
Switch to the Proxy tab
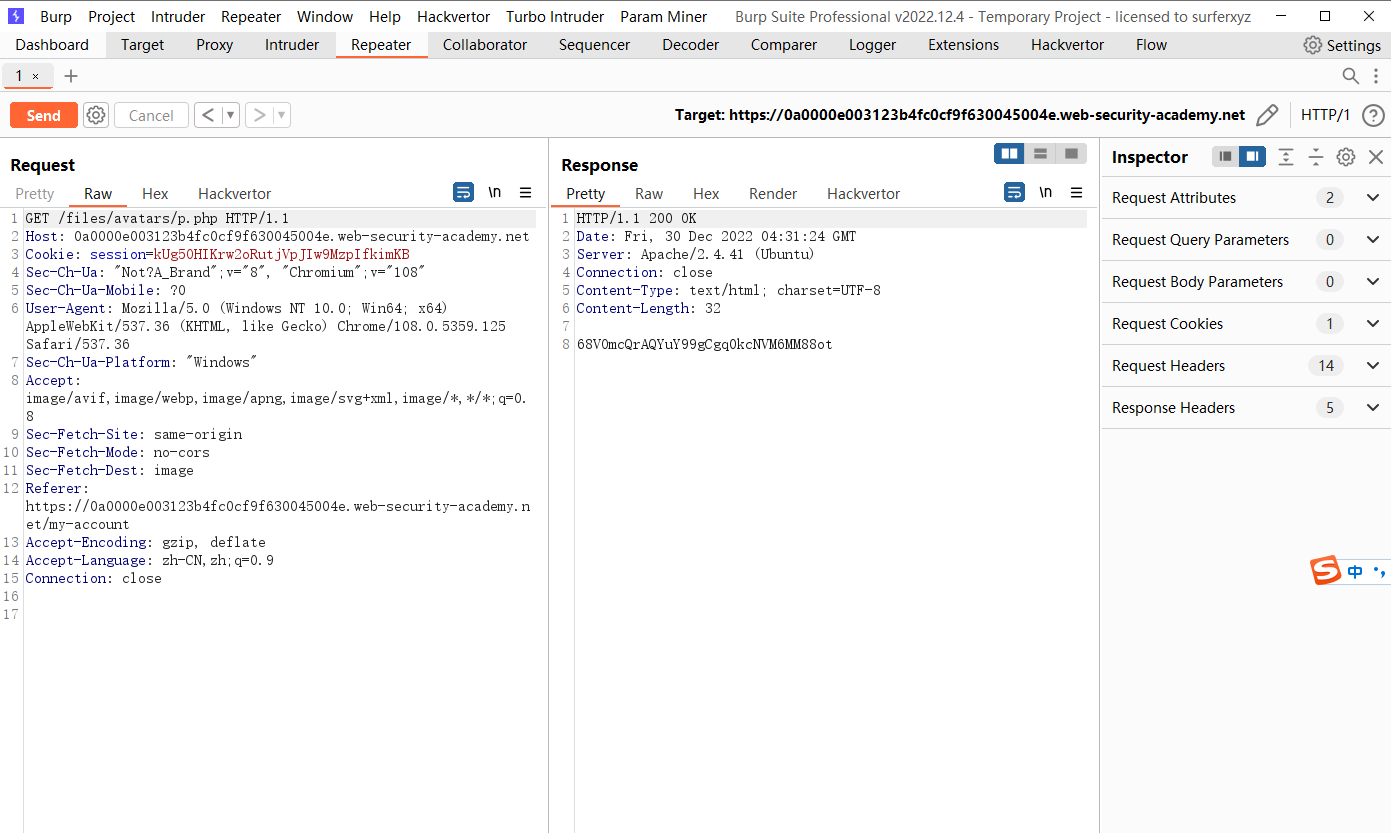(x=215, y=45)
